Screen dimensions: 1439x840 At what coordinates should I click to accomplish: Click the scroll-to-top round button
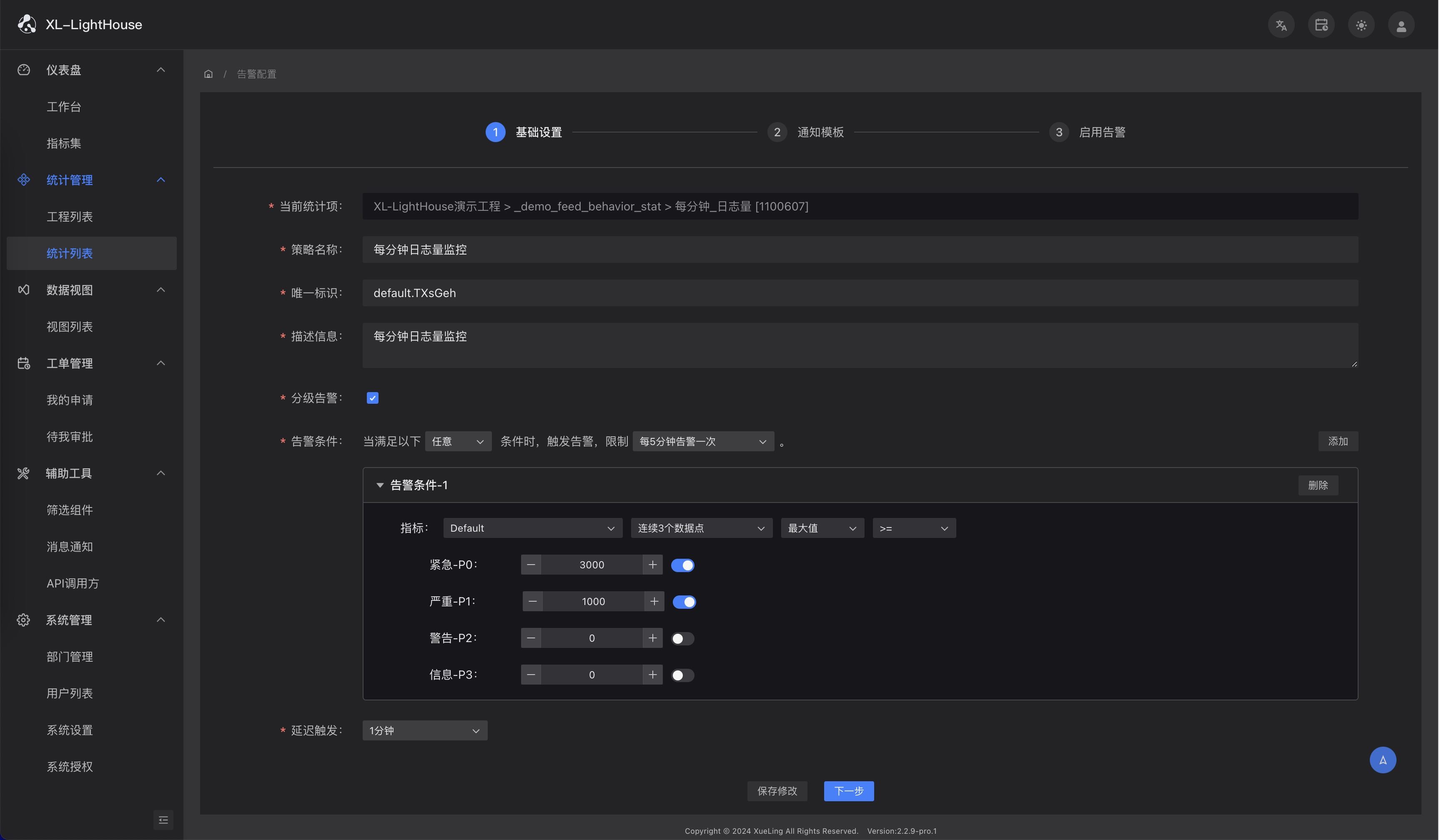click(1382, 760)
